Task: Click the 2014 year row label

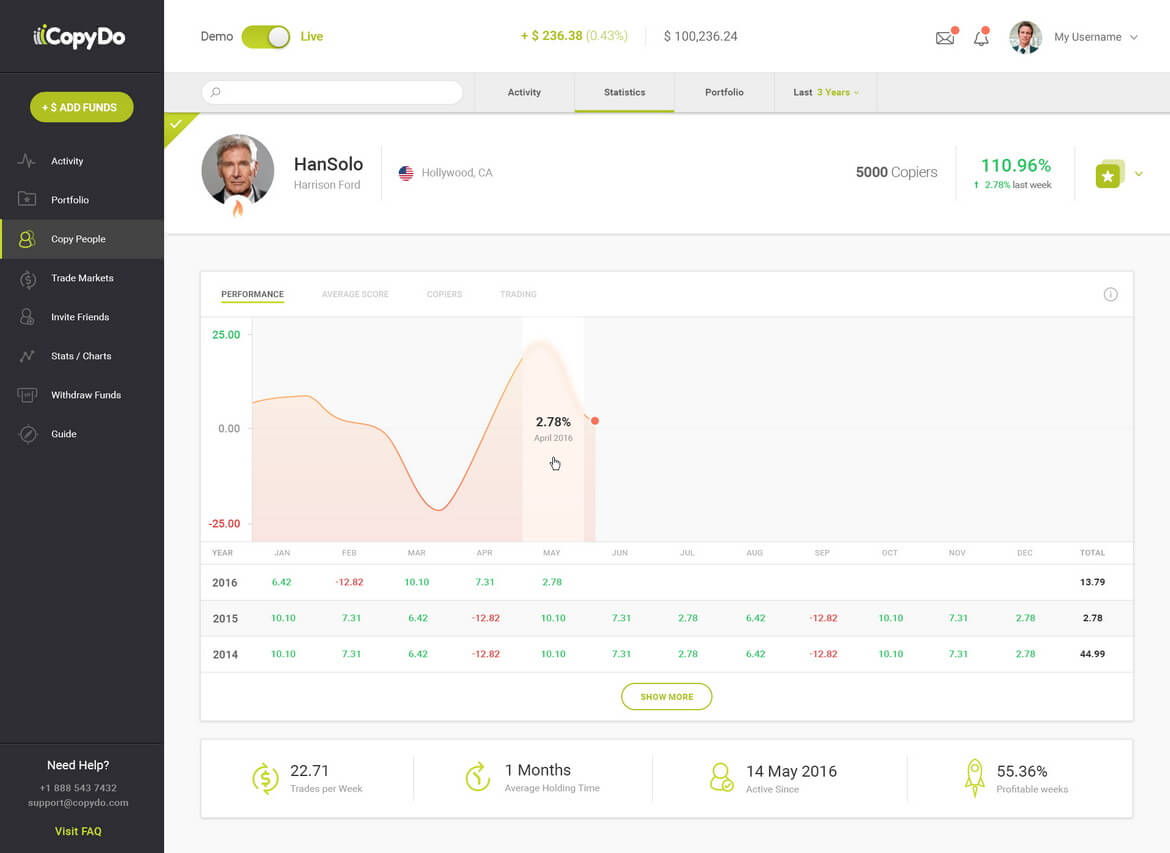Action: (225, 654)
